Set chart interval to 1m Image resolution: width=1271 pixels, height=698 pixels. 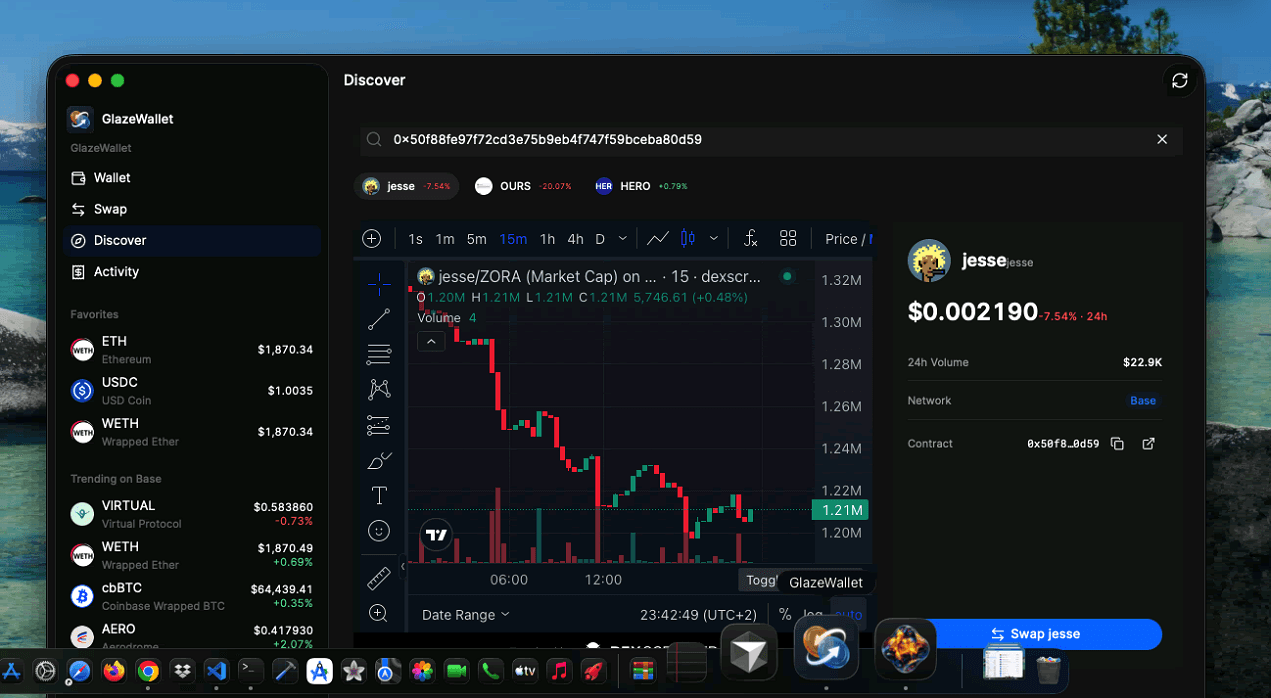coord(445,239)
